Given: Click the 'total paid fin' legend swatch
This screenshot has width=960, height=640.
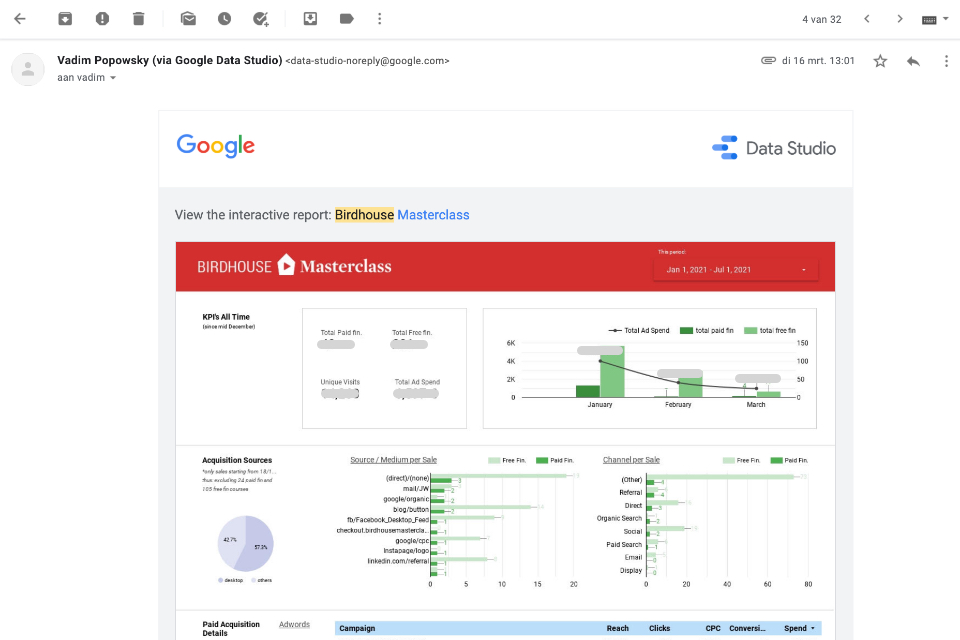Looking at the screenshot, I should pos(686,331).
